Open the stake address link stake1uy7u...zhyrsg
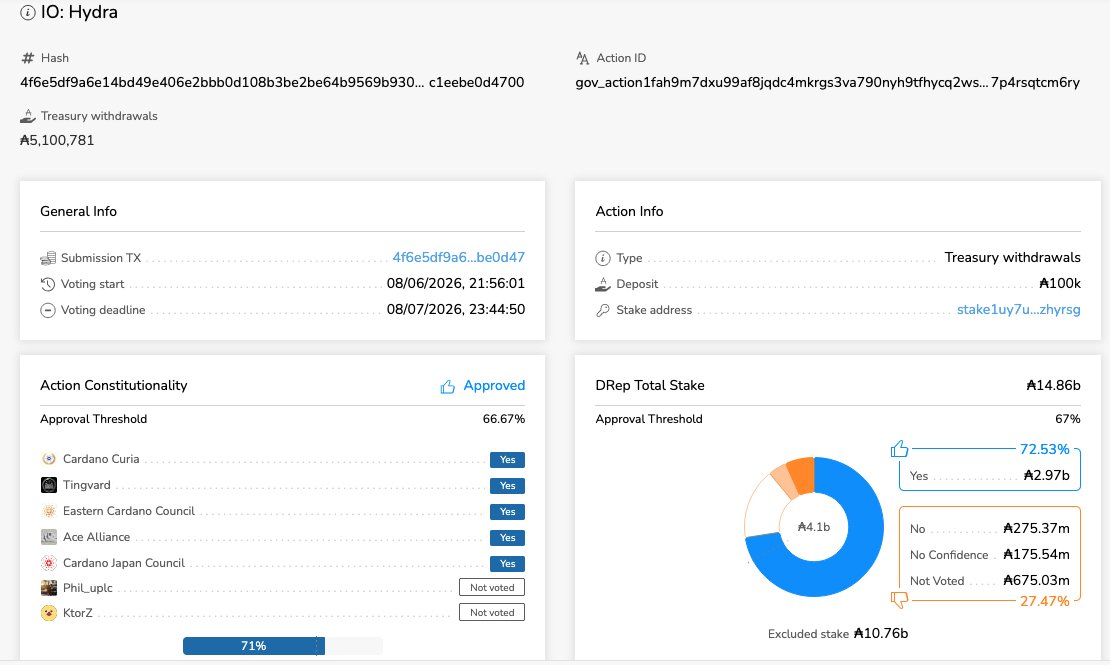Screen dimensions: 1110x665 pyautogui.click(x=1019, y=309)
